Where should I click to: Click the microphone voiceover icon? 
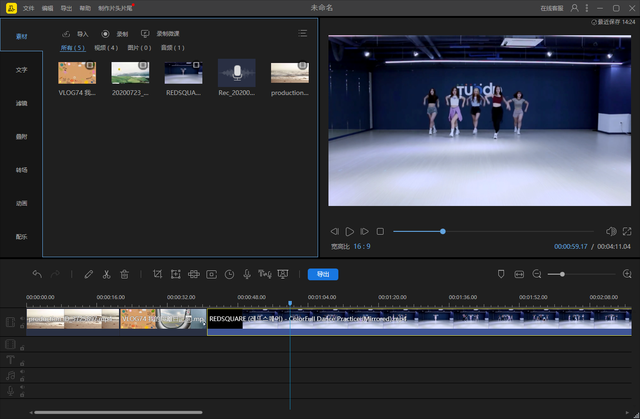(x=247, y=274)
